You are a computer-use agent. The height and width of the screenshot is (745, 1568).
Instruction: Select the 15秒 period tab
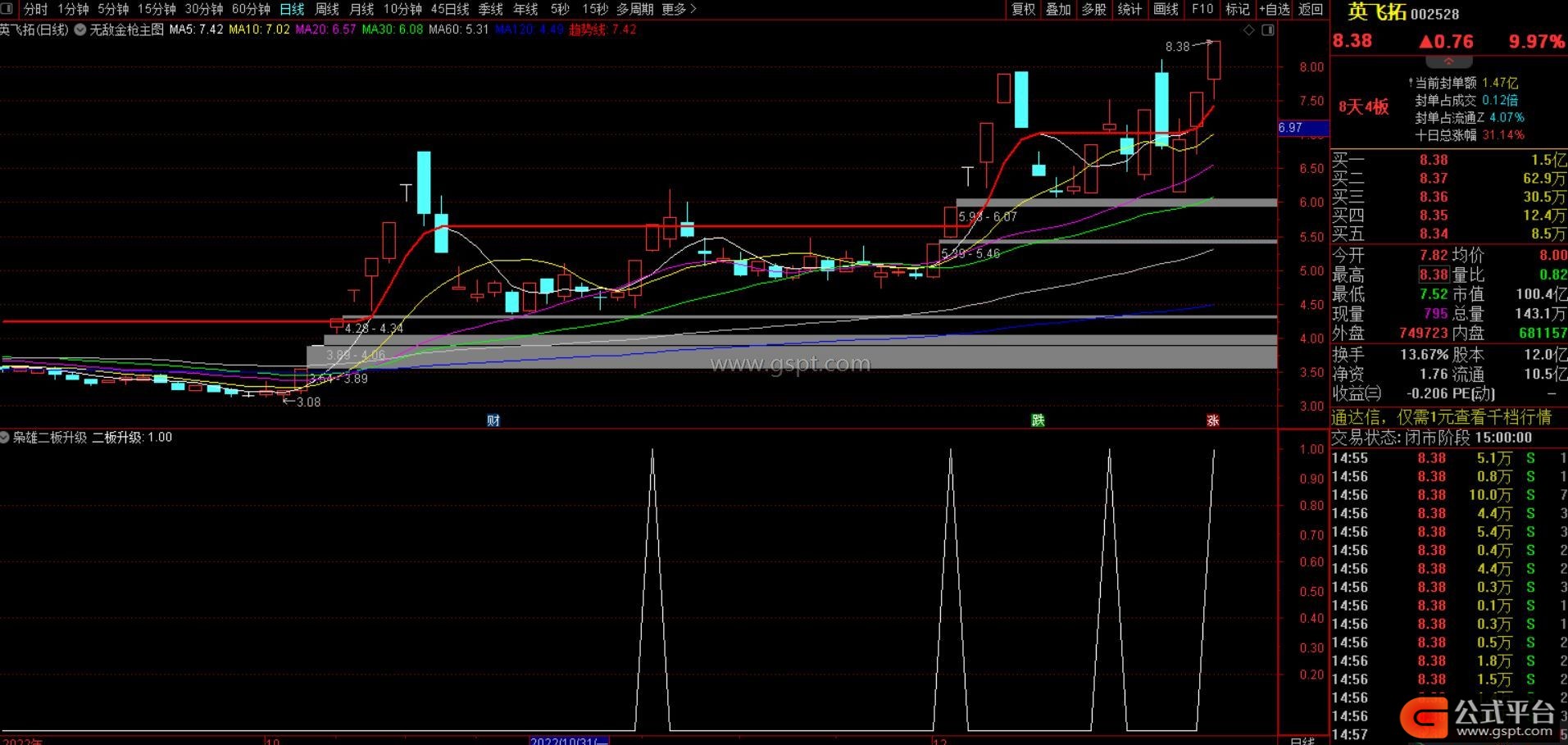pyautogui.click(x=595, y=9)
